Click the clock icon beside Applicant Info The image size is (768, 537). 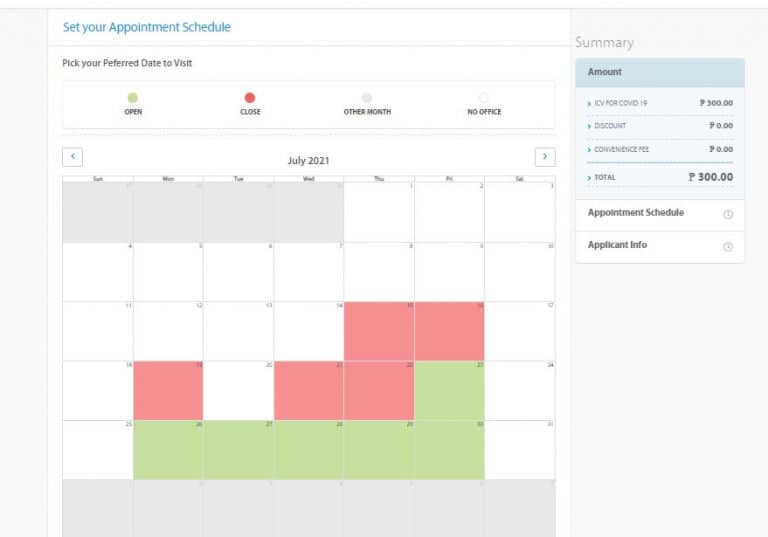click(727, 246)
